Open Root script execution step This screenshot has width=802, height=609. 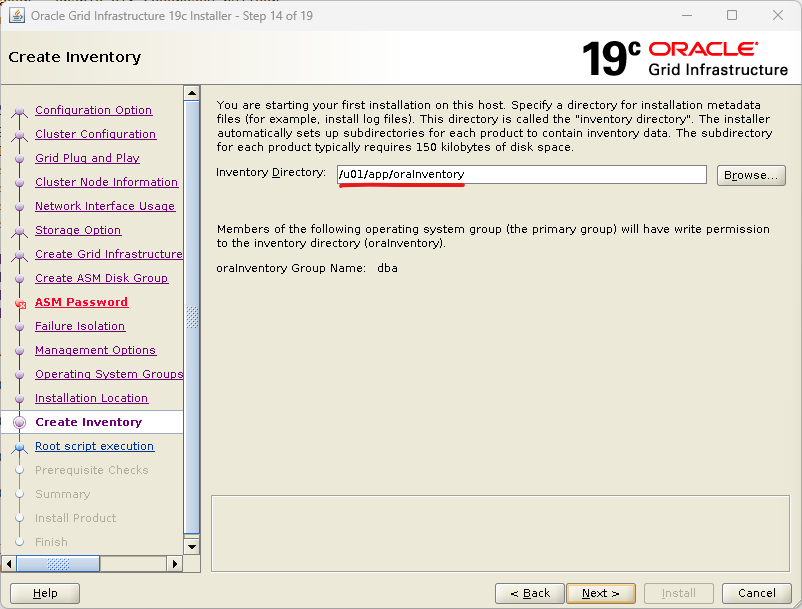[x=95, y=446]
